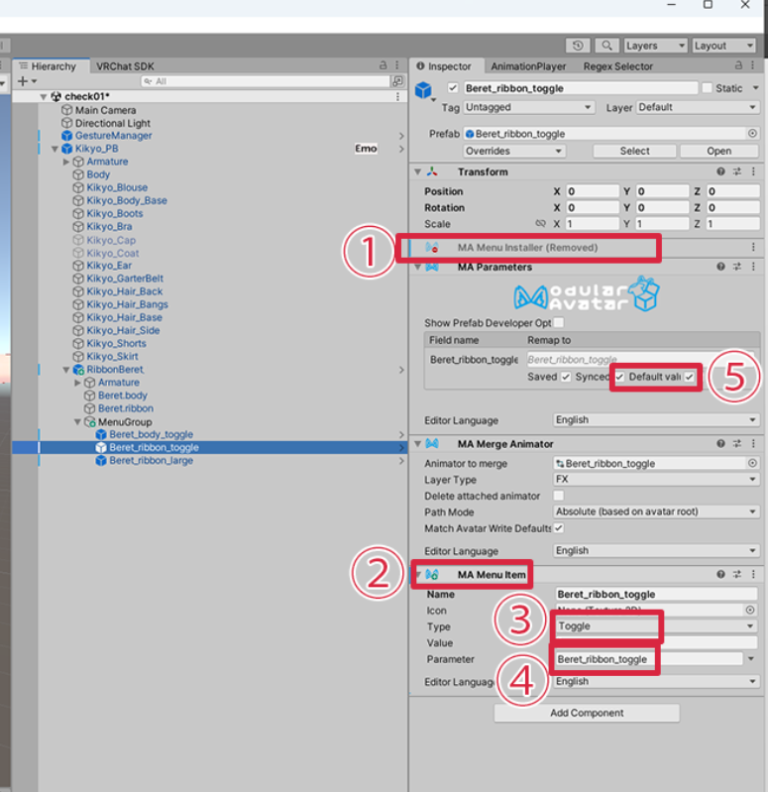Open the Layer Type FX dropdown
Screen dimensions: 768x792
(656, 479)
